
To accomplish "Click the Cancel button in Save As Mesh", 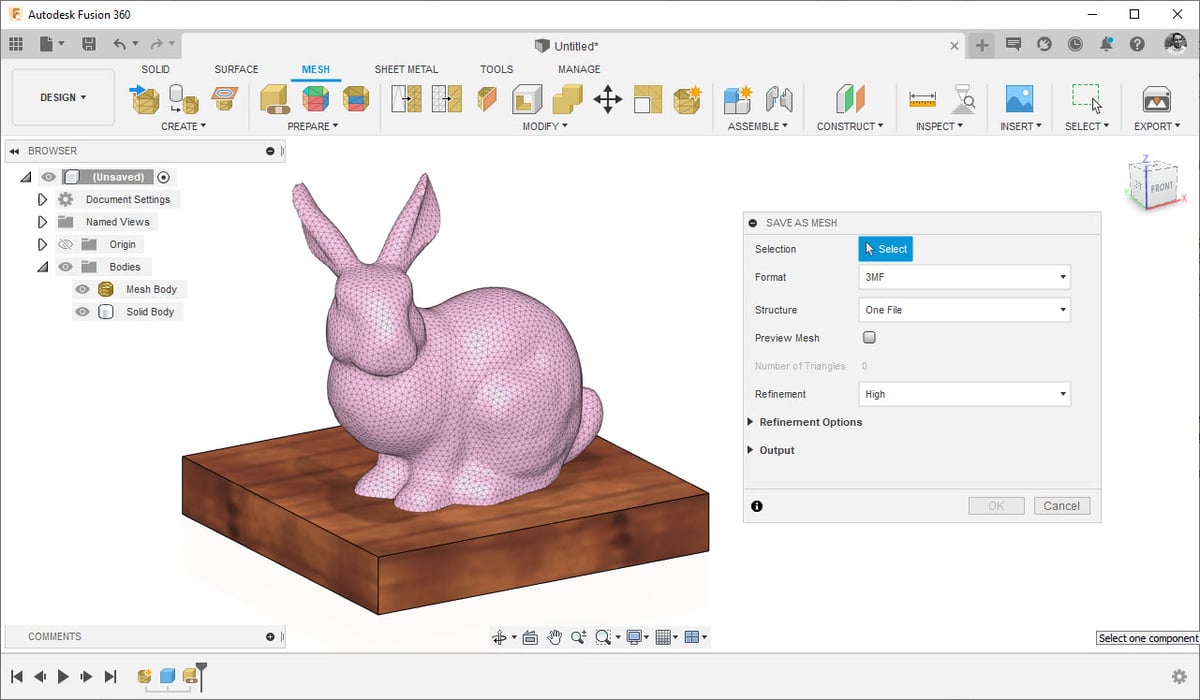I will tap(1062, 506).
